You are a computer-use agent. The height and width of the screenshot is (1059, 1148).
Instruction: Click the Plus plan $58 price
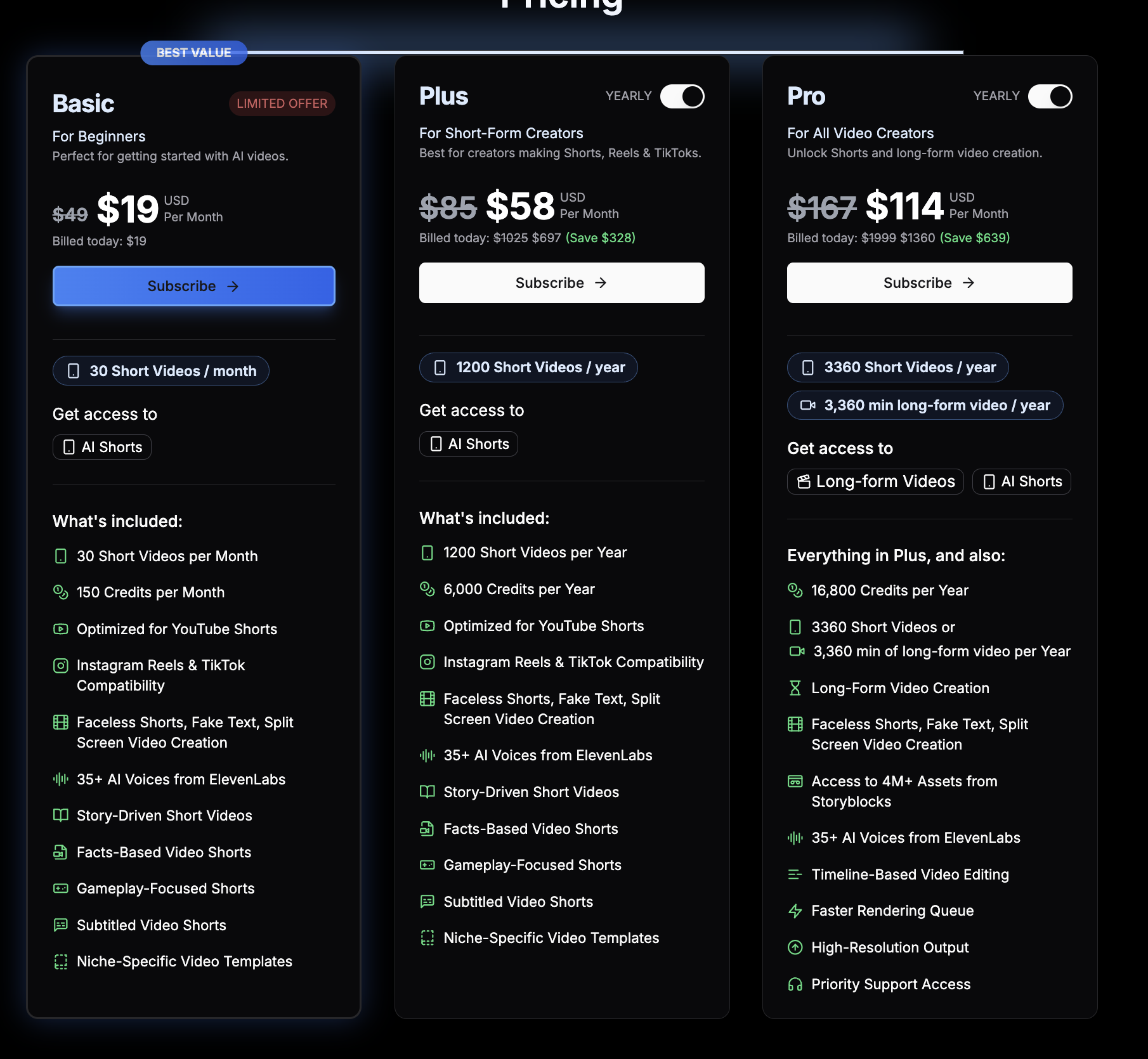click(x=520, y=205)
